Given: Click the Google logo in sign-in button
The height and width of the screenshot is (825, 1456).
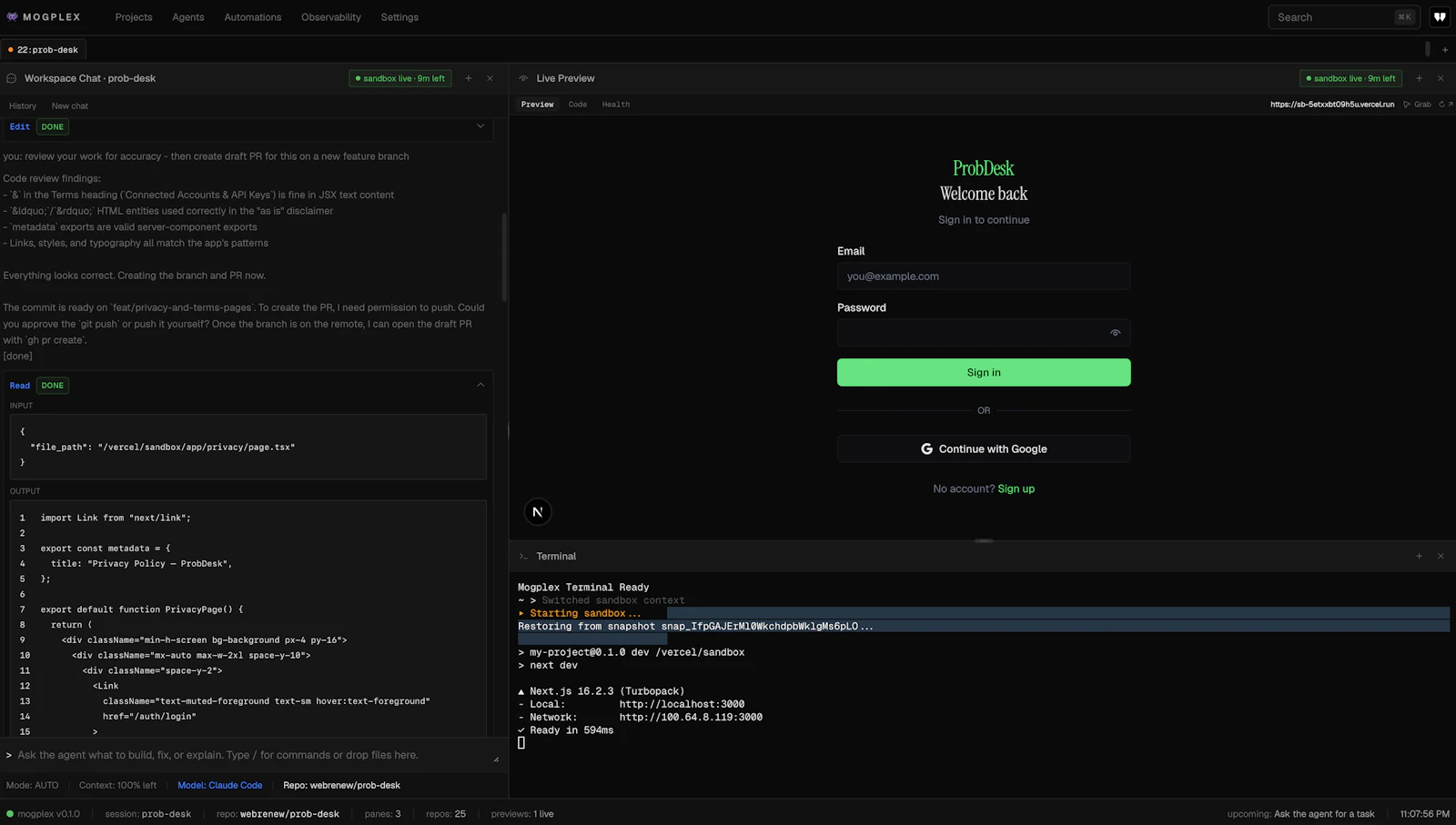Looking at the screenshot, I should (926, 448).
